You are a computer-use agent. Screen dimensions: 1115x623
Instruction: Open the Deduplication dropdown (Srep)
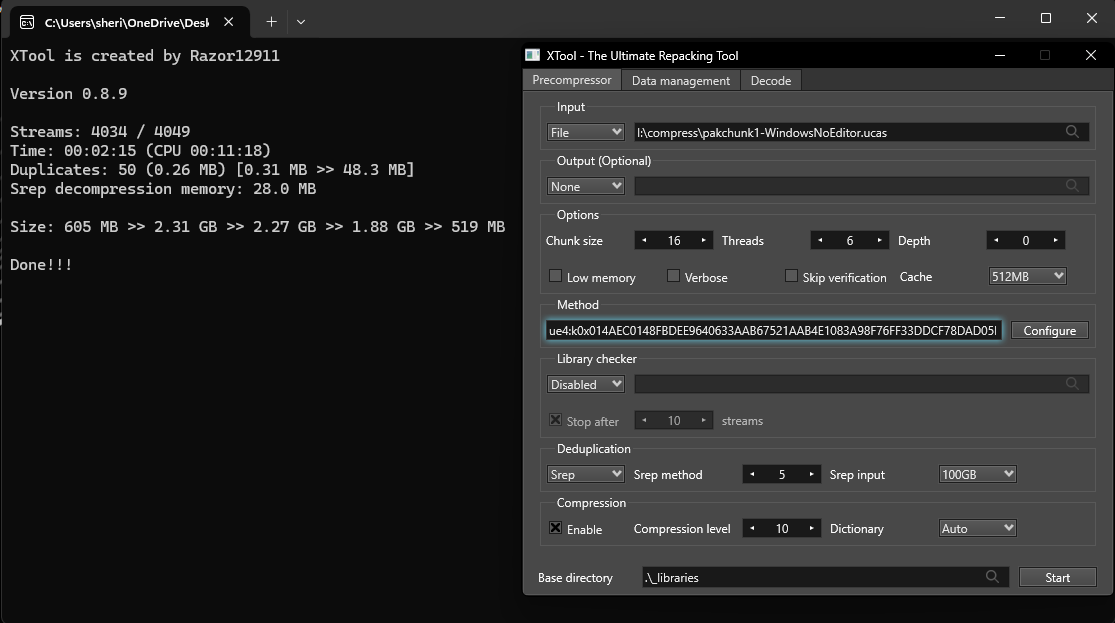(586, 474)
